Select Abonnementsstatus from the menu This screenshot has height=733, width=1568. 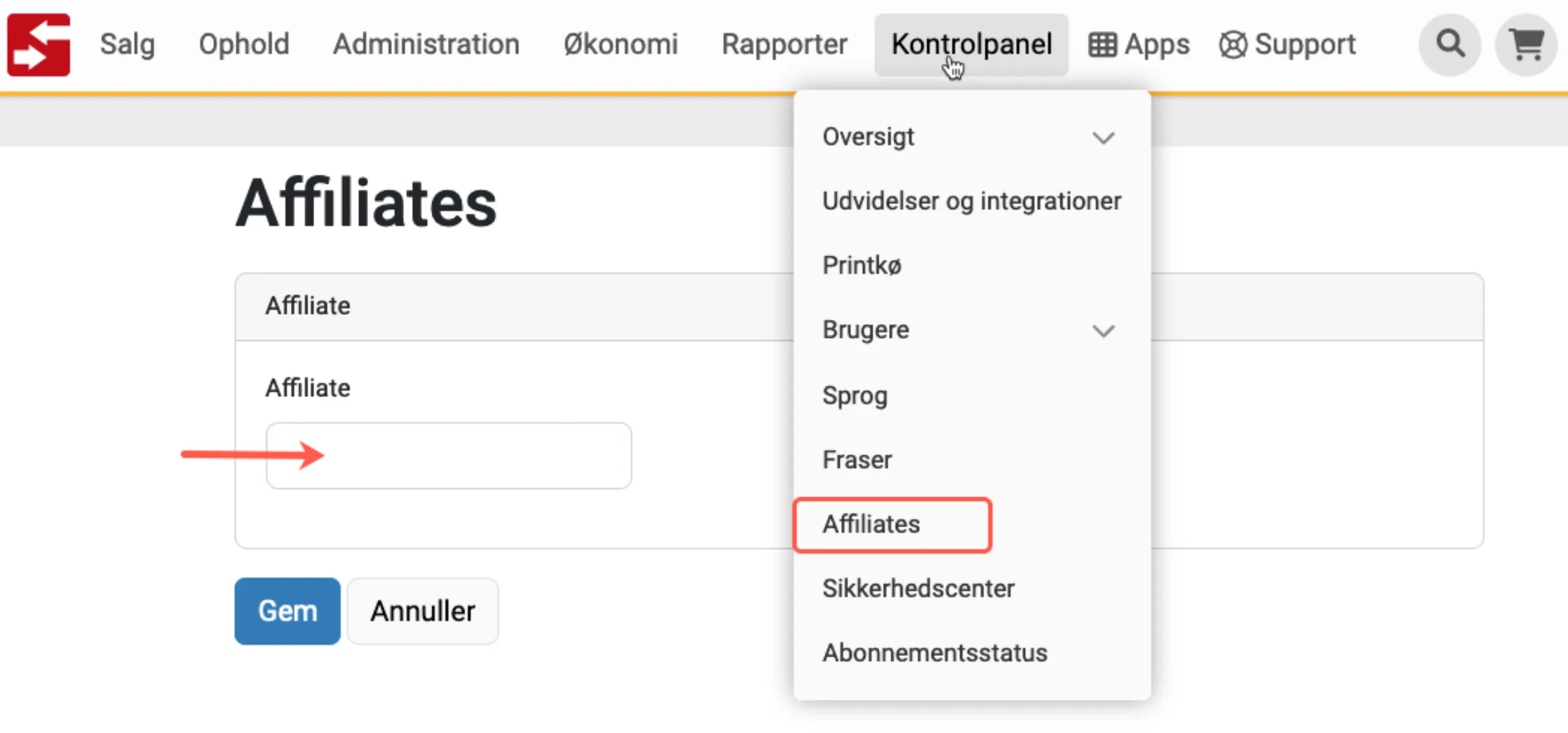[935, 652]
